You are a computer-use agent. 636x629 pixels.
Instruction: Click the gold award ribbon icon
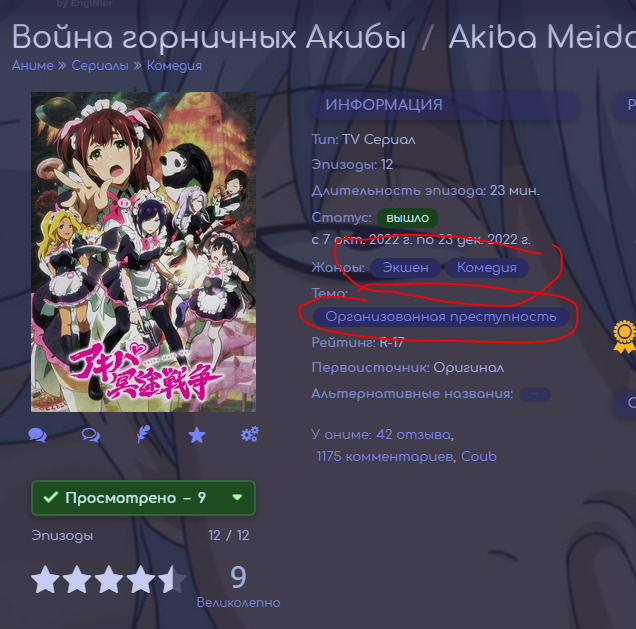pyautogui.click(x=625, y=336)
